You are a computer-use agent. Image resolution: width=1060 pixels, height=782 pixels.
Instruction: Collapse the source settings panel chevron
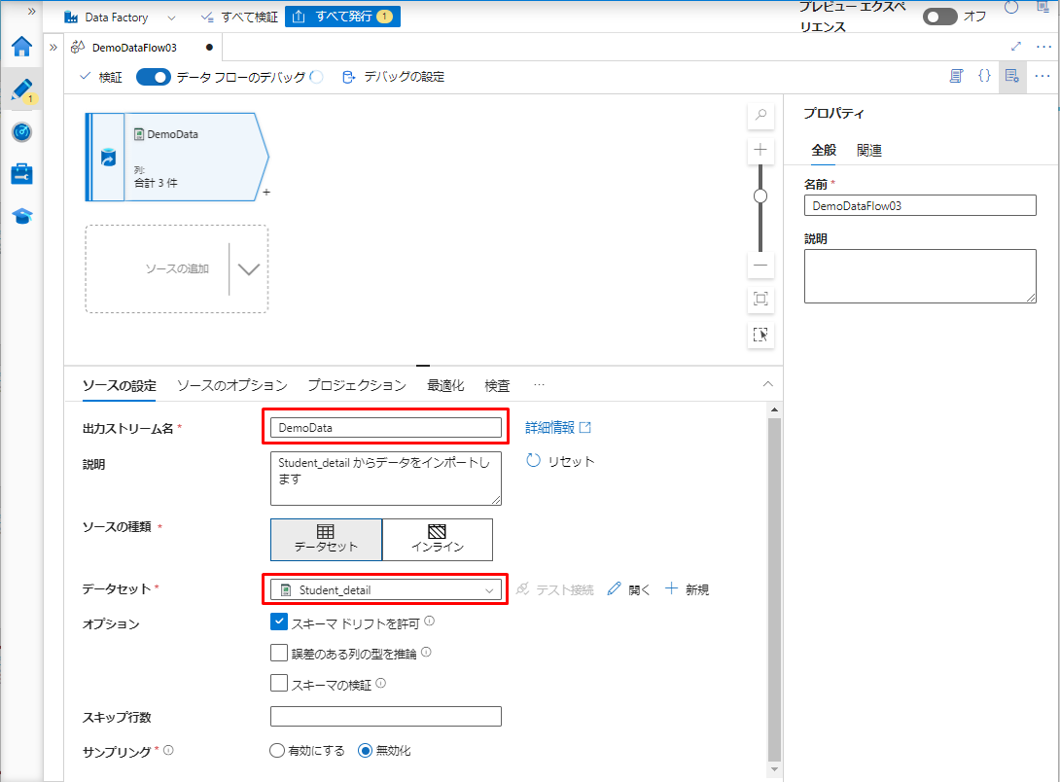[x=767, y=385]
